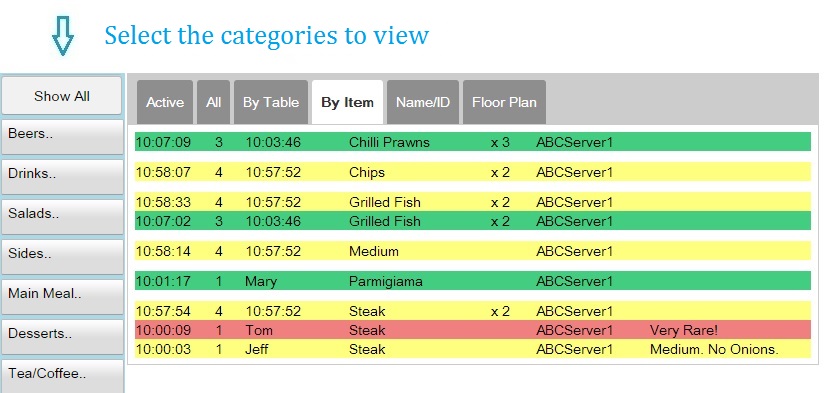Switch to the All tab

213,102
